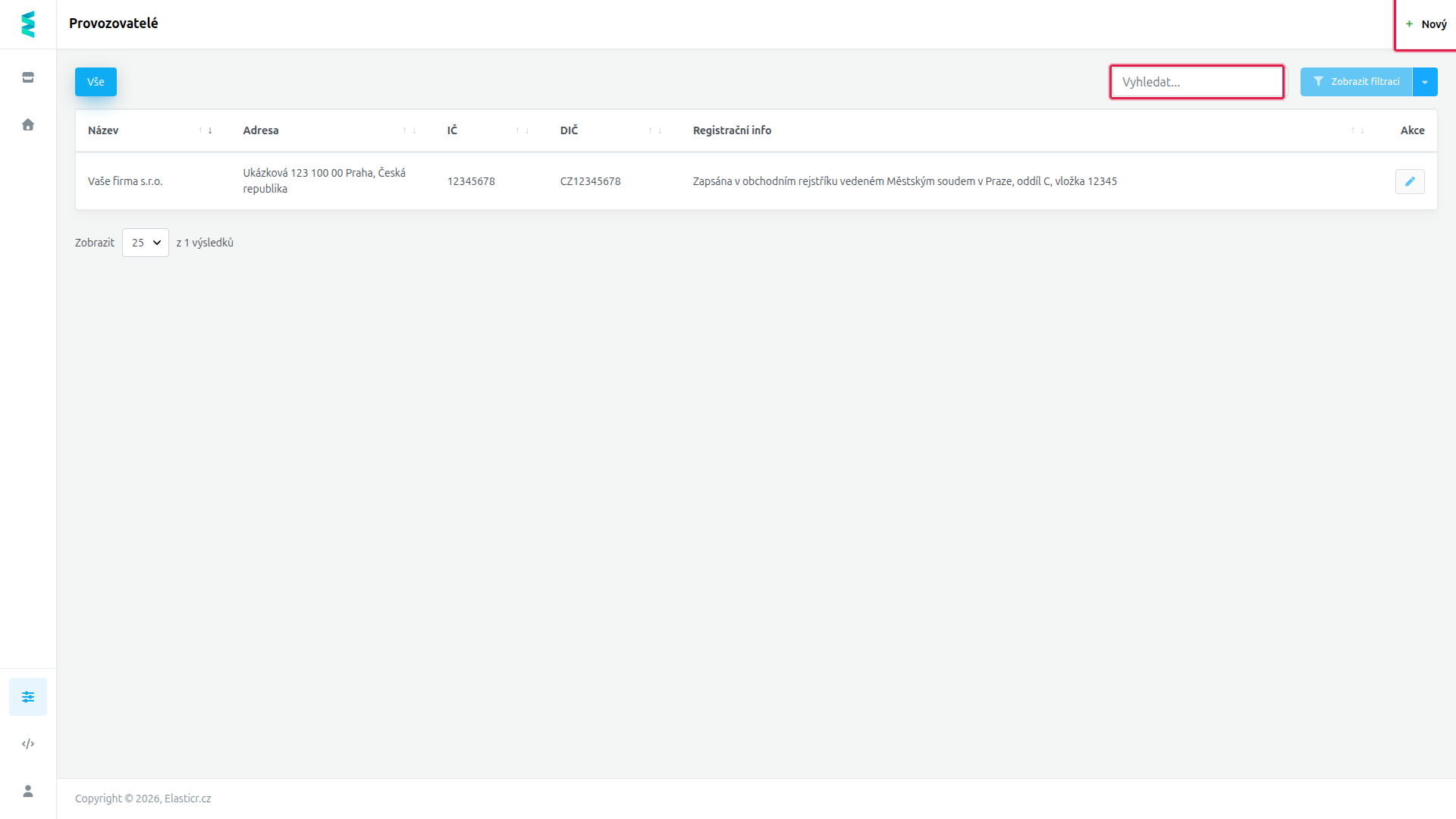The image size is (1456, 819).
Task: Create a new operator with Nový button
Action: [1426, 24]
